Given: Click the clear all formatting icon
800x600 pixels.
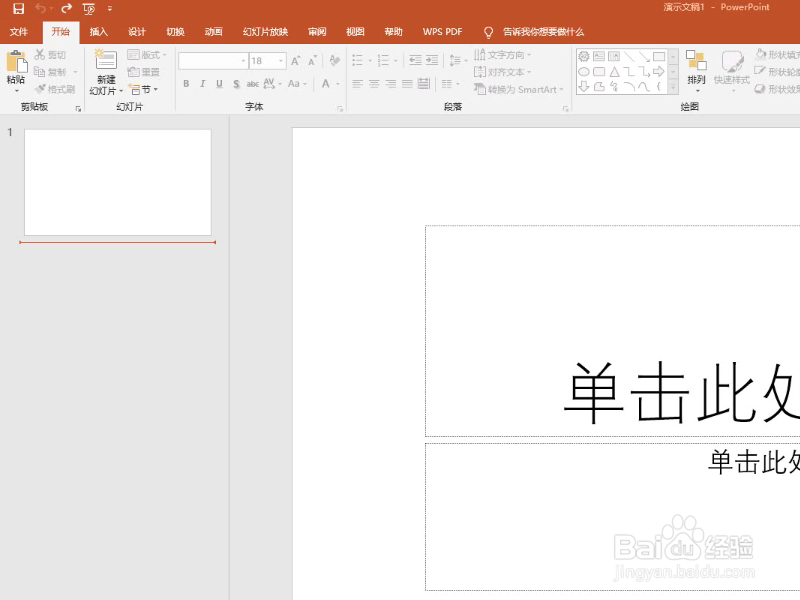Looking at the screenshot, I should 335,61.
